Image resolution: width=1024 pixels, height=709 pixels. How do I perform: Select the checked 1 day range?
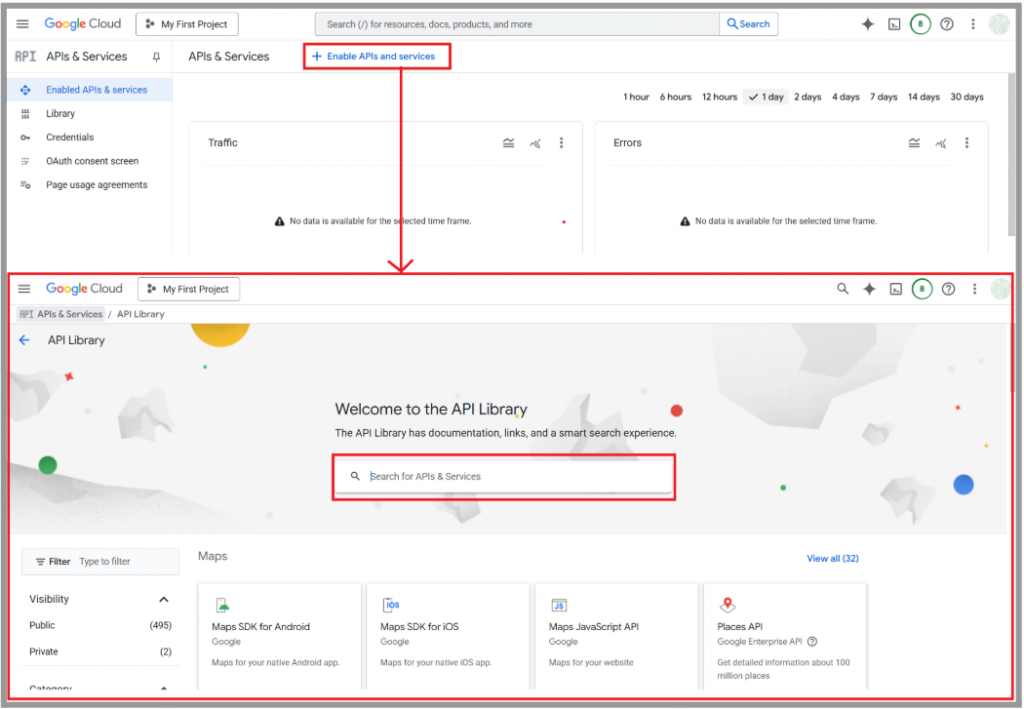pyautogui.click(x=765, y=97)
